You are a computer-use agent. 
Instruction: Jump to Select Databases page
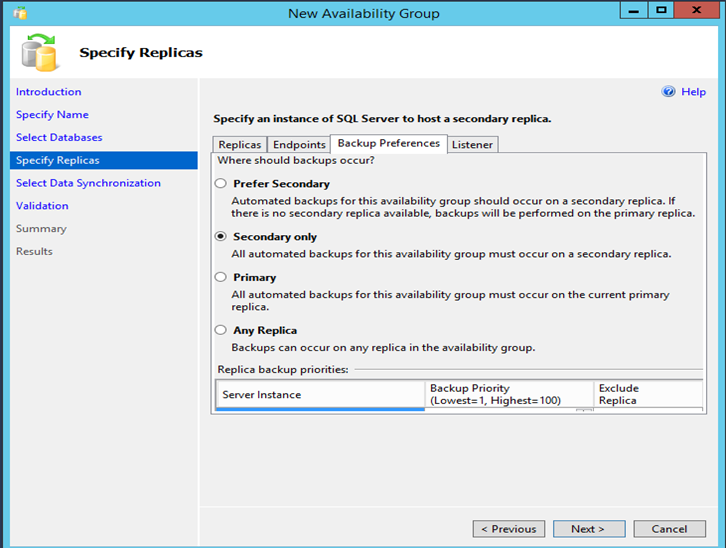point(59,138)
